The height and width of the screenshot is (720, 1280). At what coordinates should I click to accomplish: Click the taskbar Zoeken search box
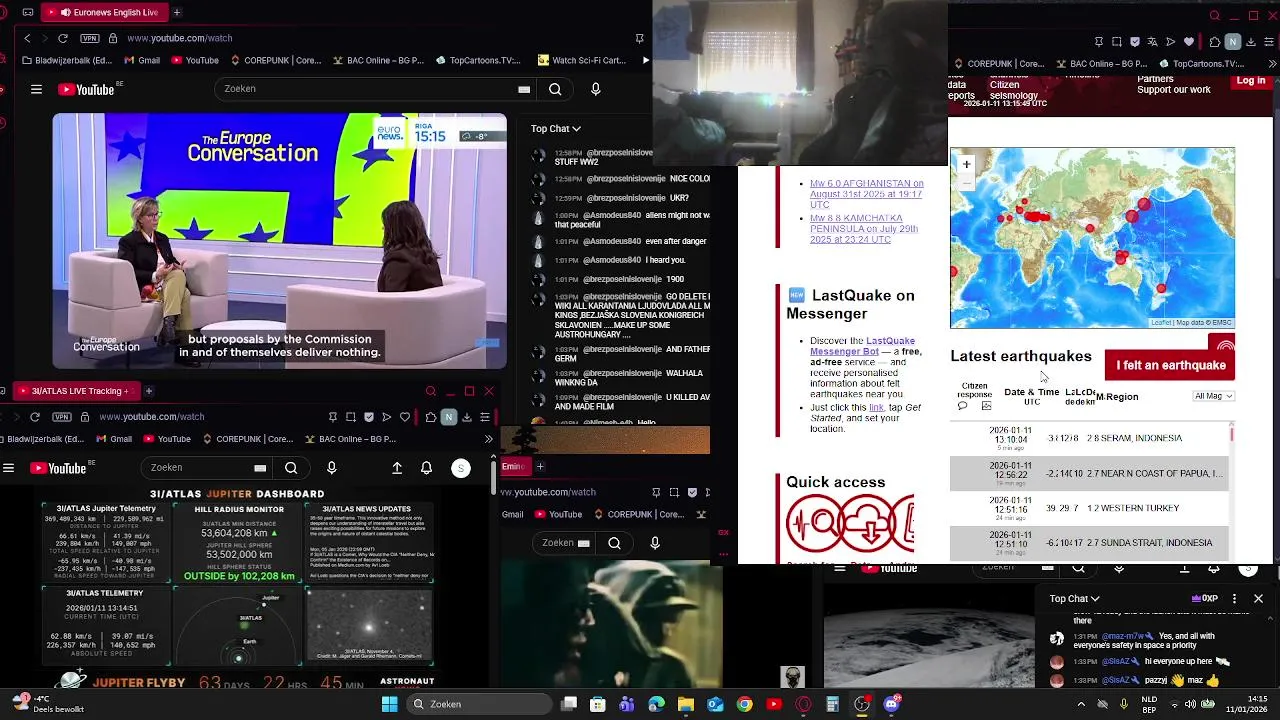[x=478, y=704]
